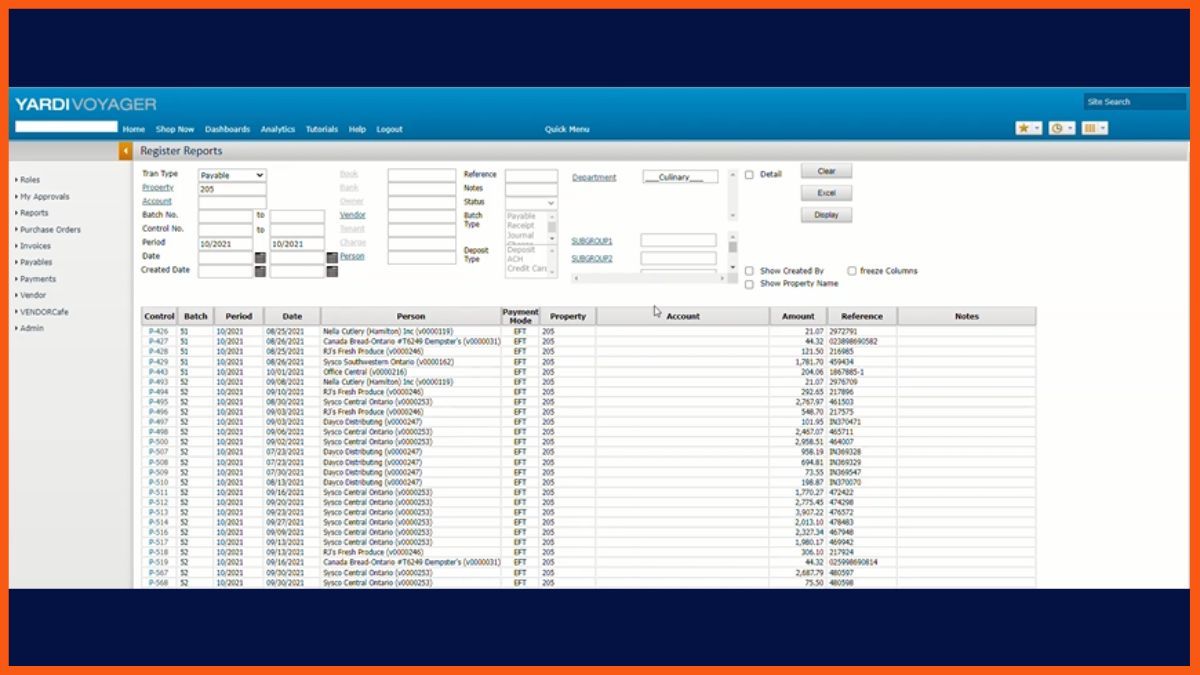Click the Display button

(826, 215)
